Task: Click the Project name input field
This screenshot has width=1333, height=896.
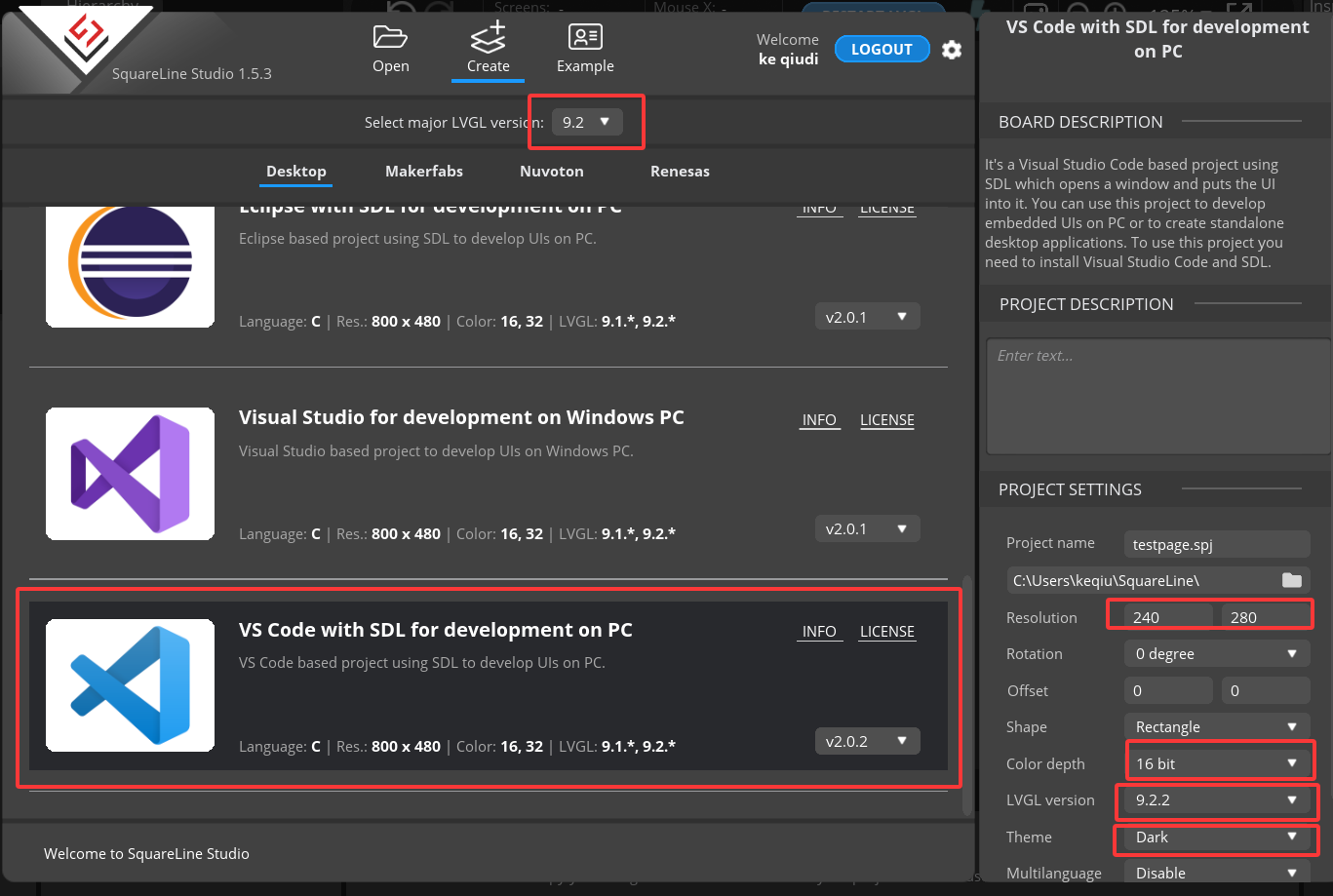Action: (x=1216, y=543)
